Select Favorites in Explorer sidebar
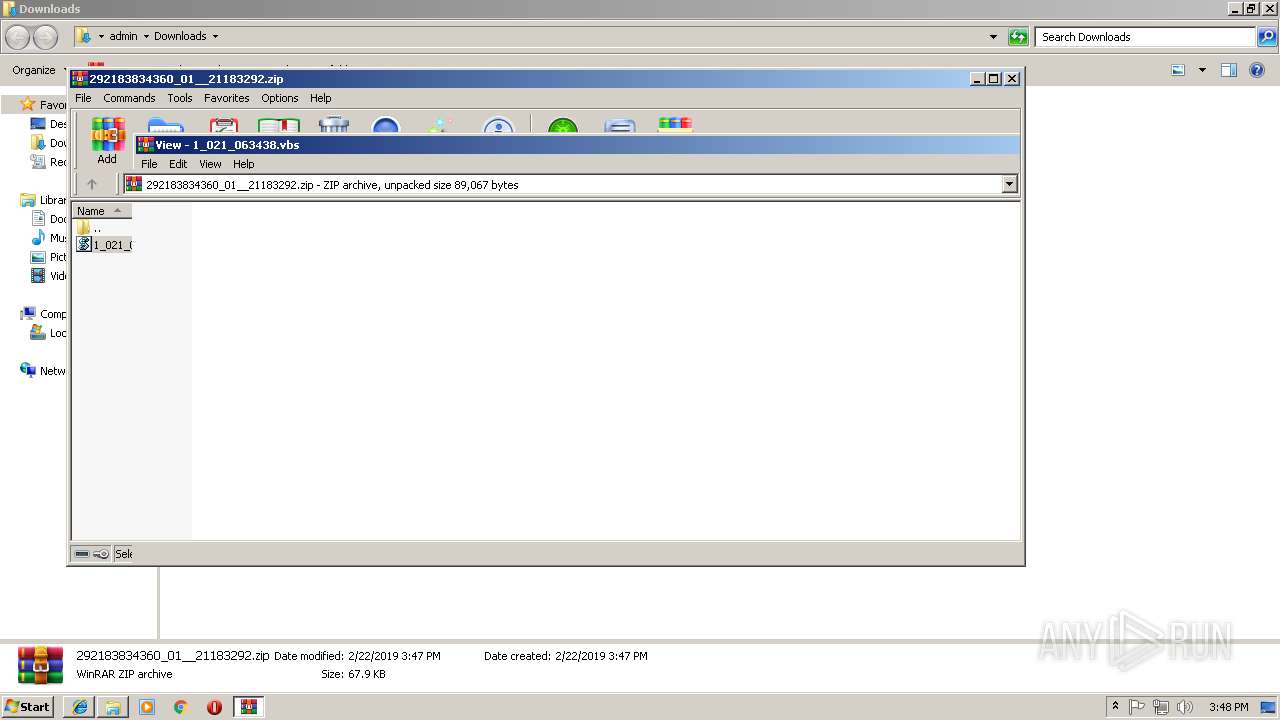 (x=43, y=105)
